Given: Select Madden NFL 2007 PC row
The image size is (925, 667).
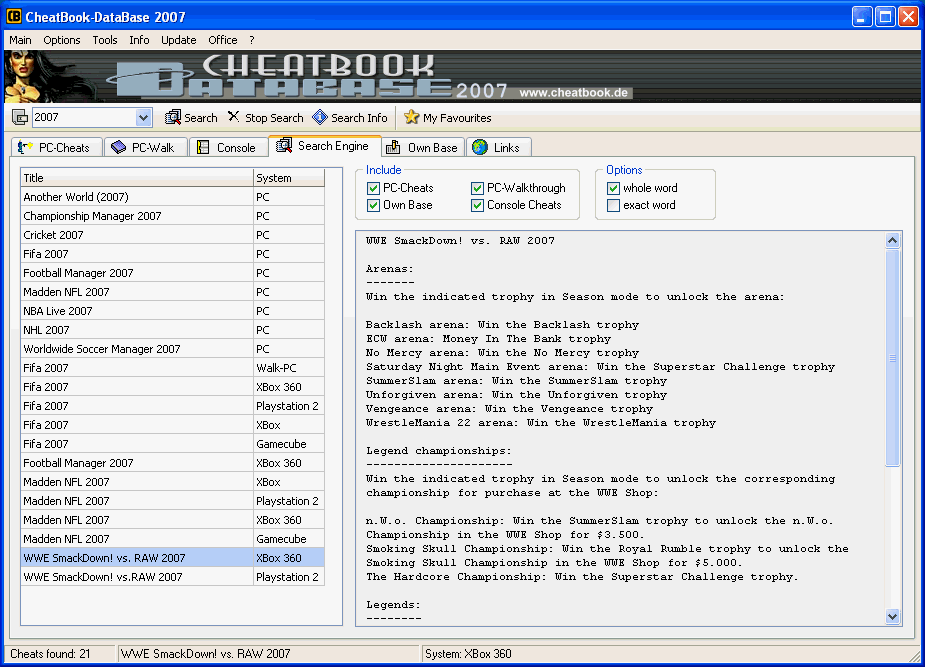Looking at the screenshot, I should [x=172, y=292].
